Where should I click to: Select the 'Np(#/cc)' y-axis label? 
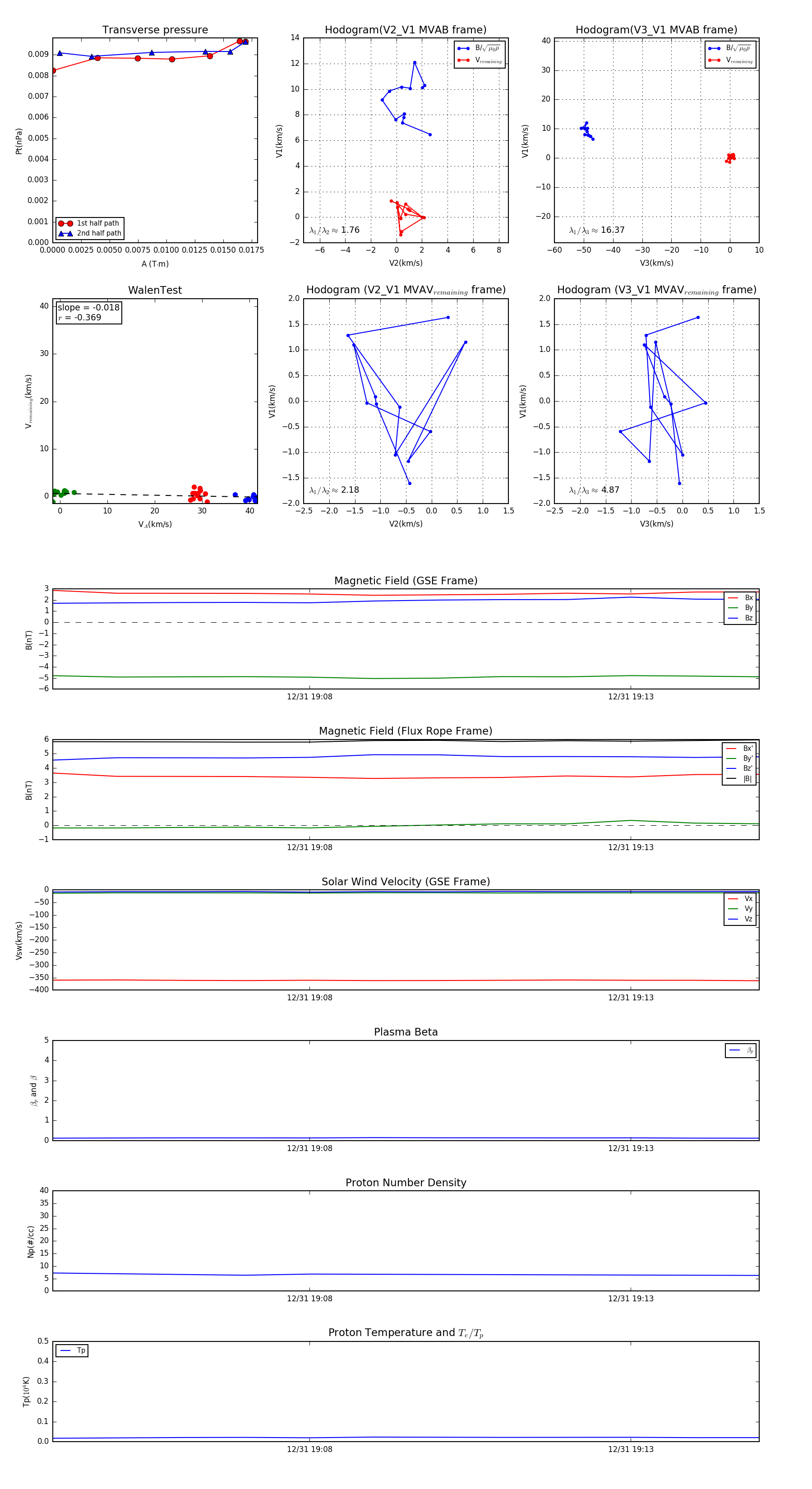coord(31,1242)
